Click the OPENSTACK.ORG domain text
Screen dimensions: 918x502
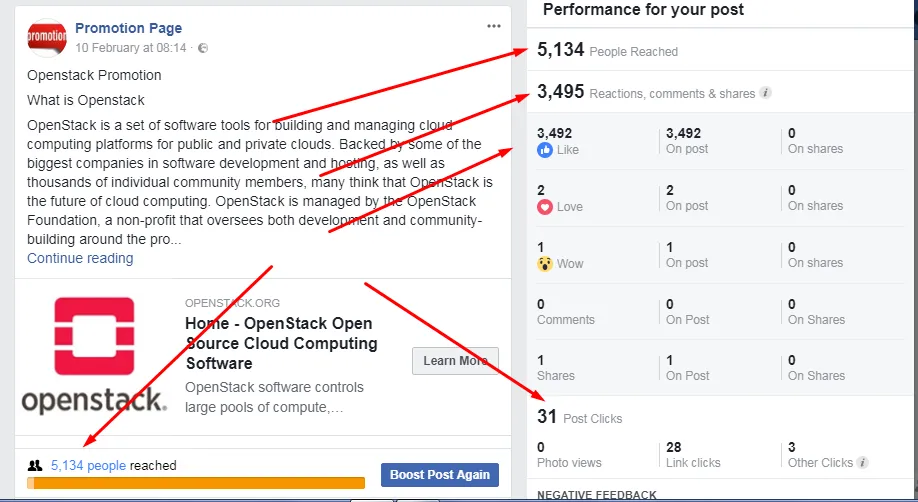(232, 303)
